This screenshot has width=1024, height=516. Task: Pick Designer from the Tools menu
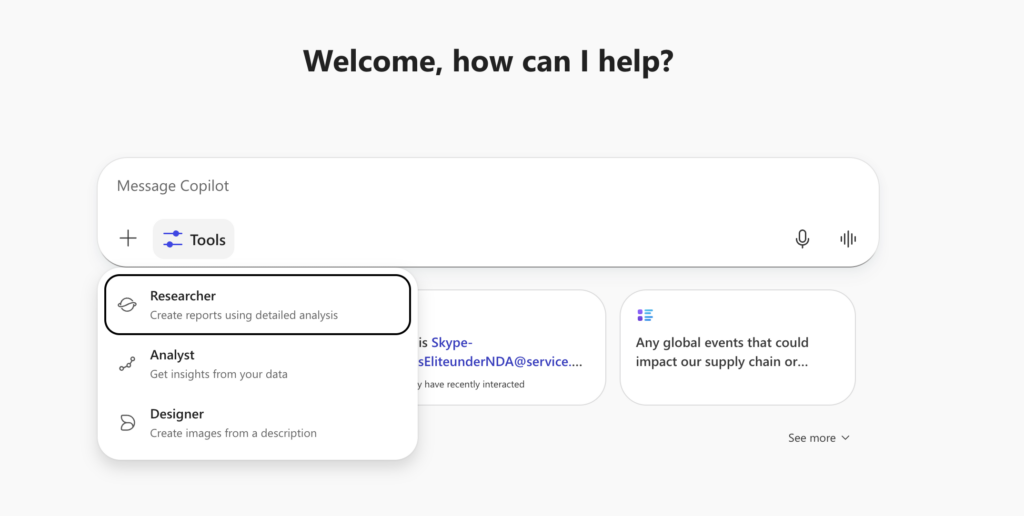pos(258,423)
